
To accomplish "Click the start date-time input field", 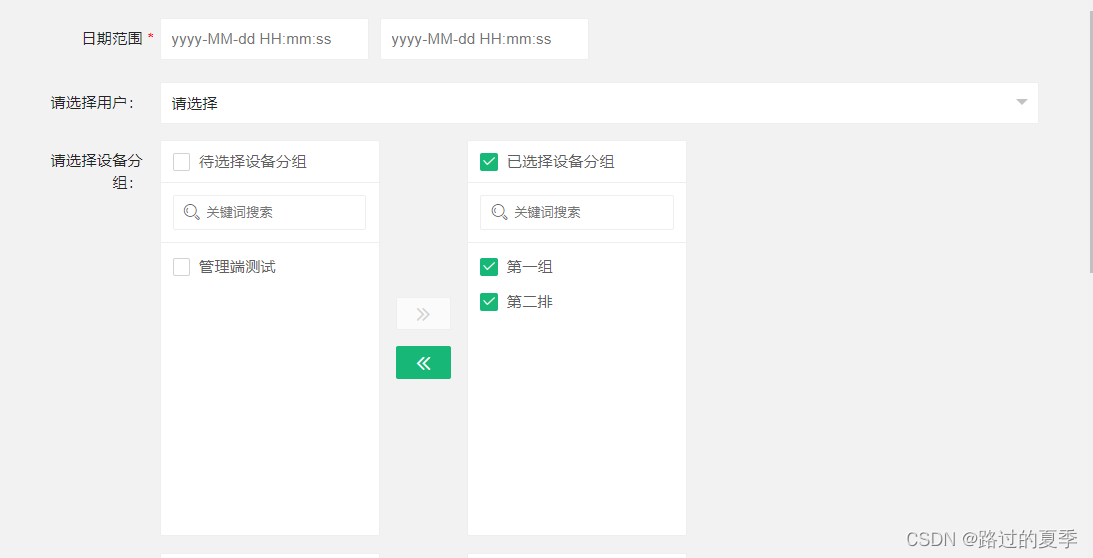I will pos(264,39).
